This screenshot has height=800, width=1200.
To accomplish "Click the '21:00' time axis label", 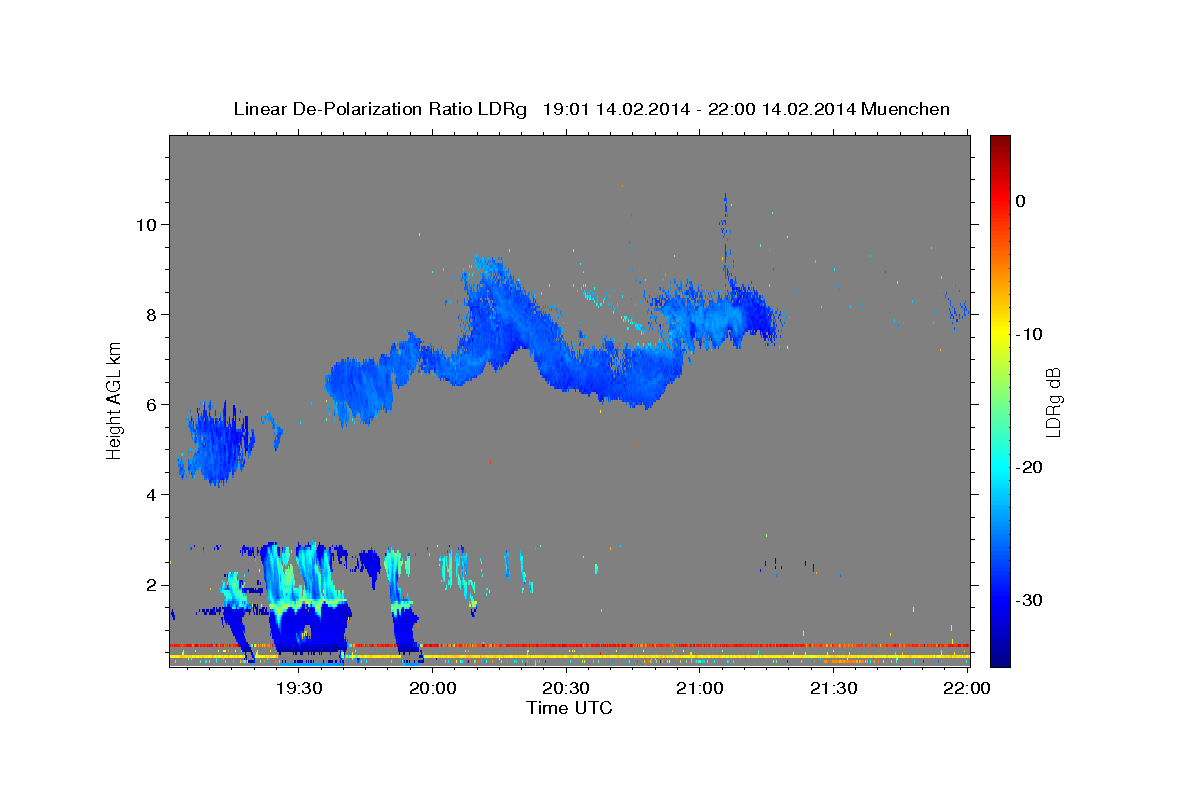I will 700,688.
